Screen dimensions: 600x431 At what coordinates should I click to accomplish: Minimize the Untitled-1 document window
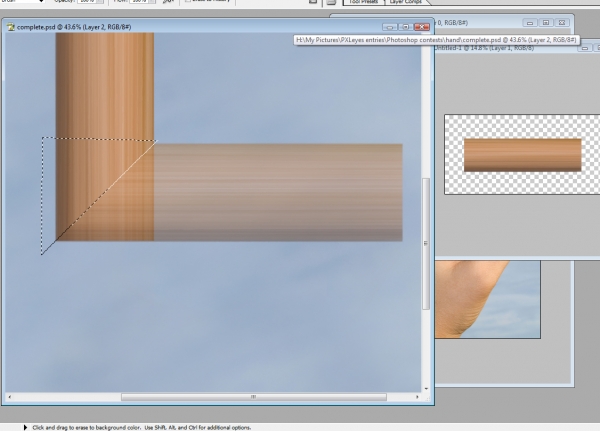click(584, 48)
